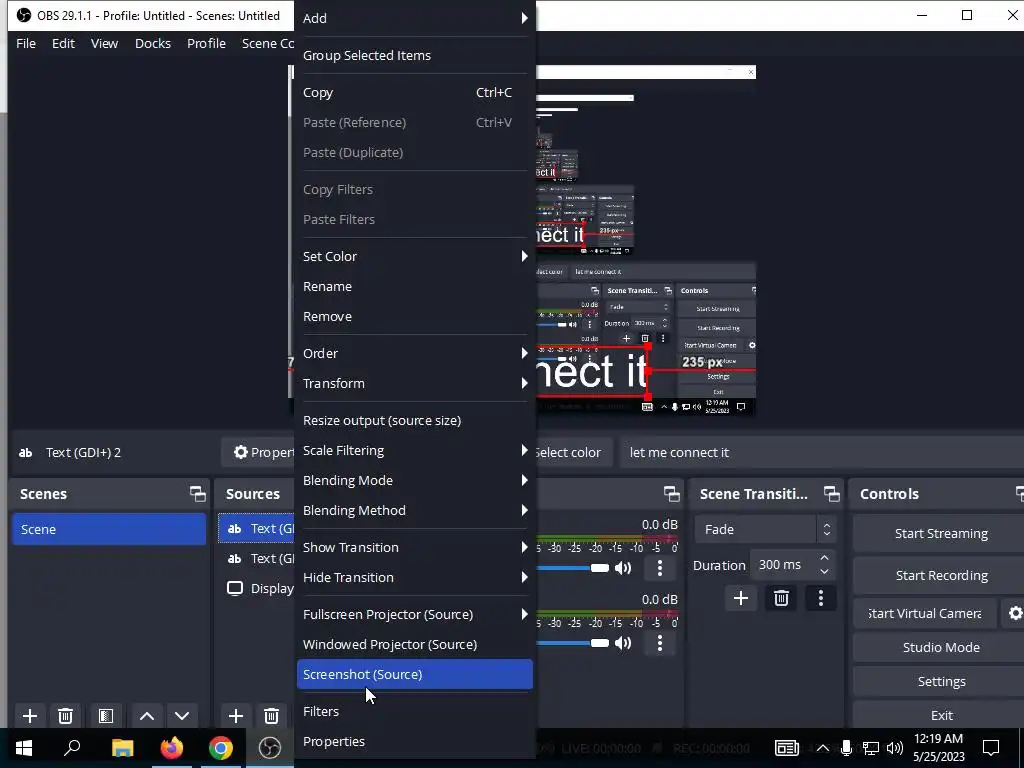The width and height of the screenshot is (1024, 768).
Task: Click system tray volume icon
Action: click(895, 748)
